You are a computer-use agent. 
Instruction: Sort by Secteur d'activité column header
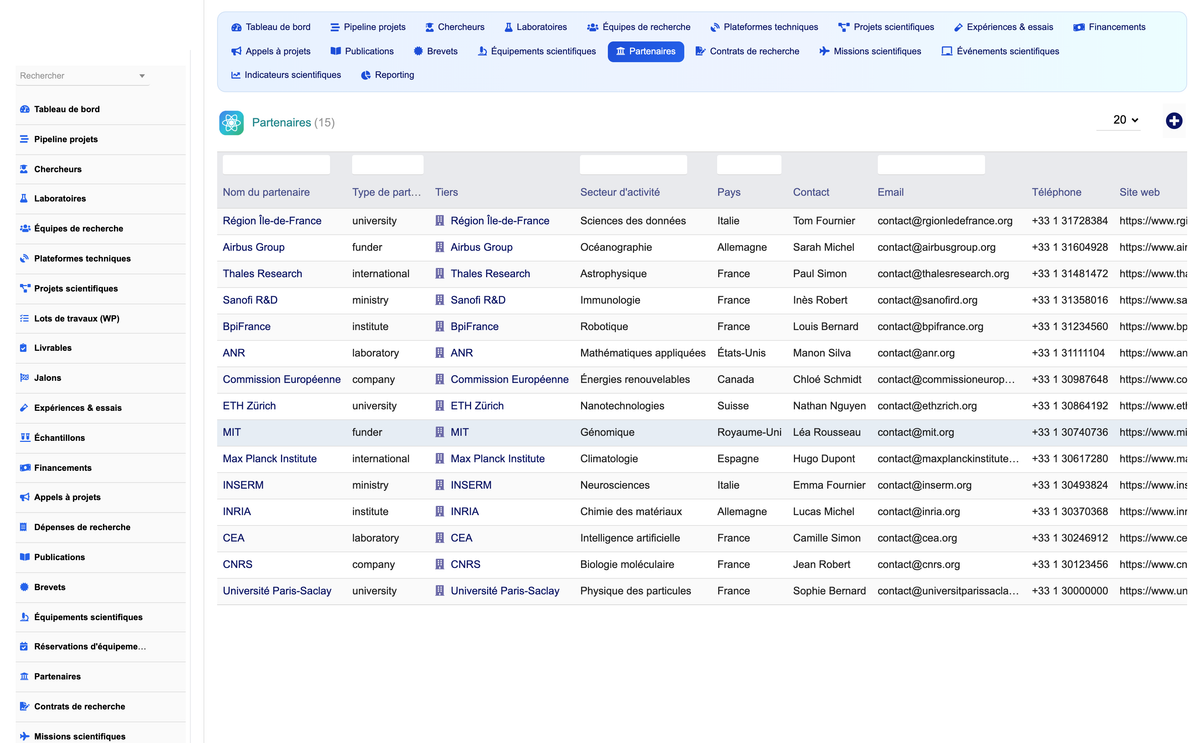click(x=620, y=192)
